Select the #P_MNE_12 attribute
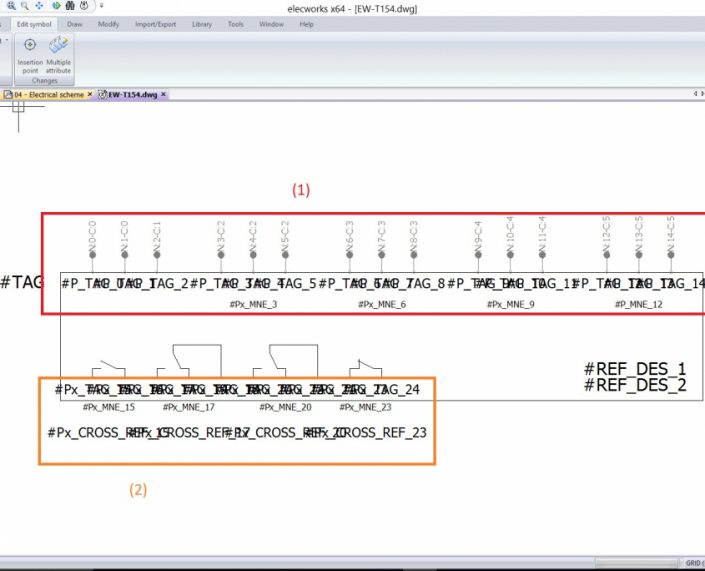 pyautogui.click(x=638, y=304)
